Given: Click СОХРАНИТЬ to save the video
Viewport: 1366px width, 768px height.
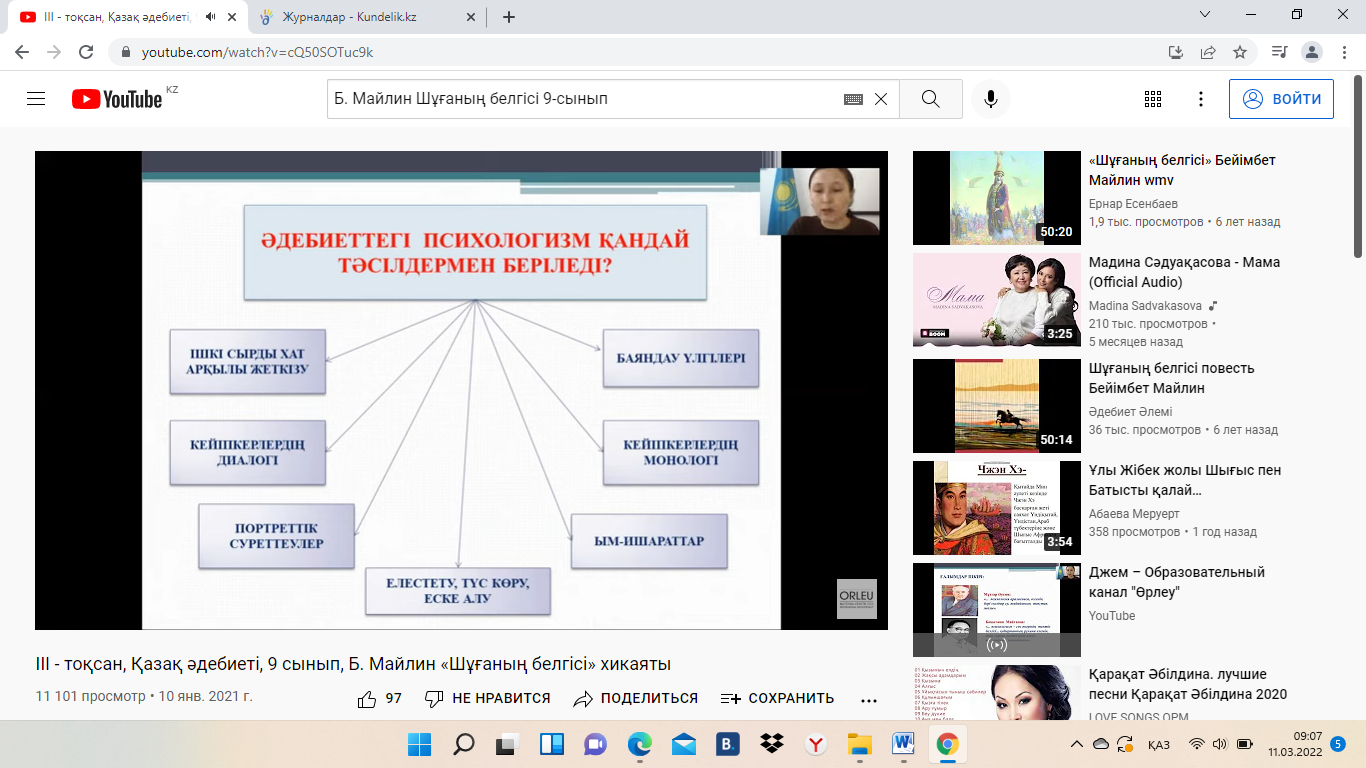Looking at the screenshot, I should tap(777, 699).
